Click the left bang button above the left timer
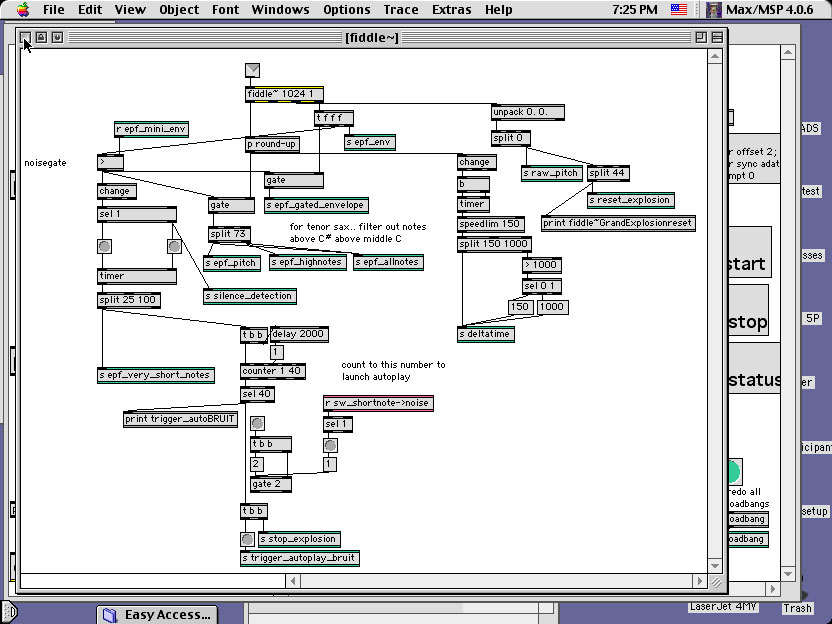This screenshot has width=832, height=624. pos(104,246)
